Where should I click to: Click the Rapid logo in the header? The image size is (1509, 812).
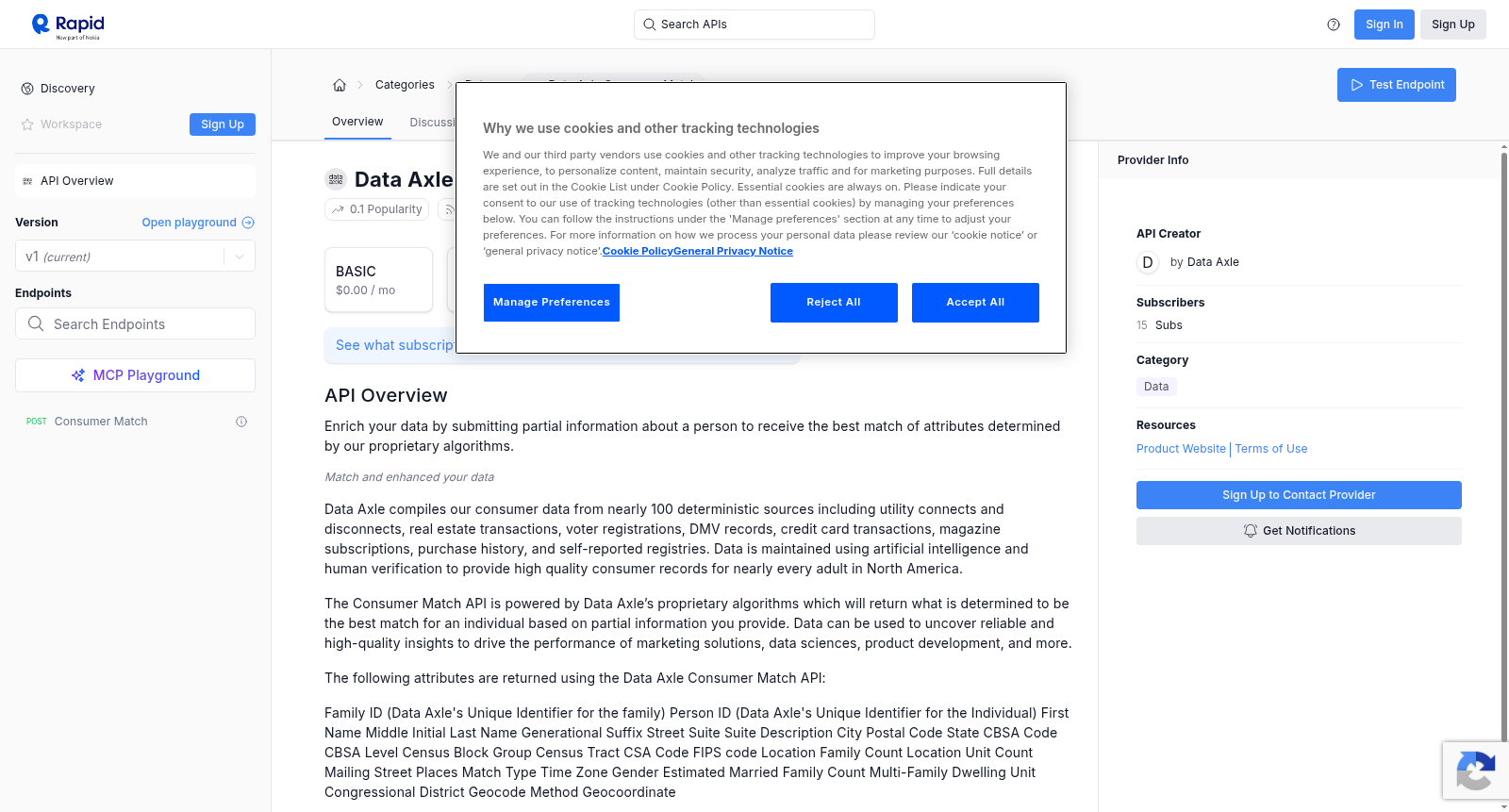[68, 25]
